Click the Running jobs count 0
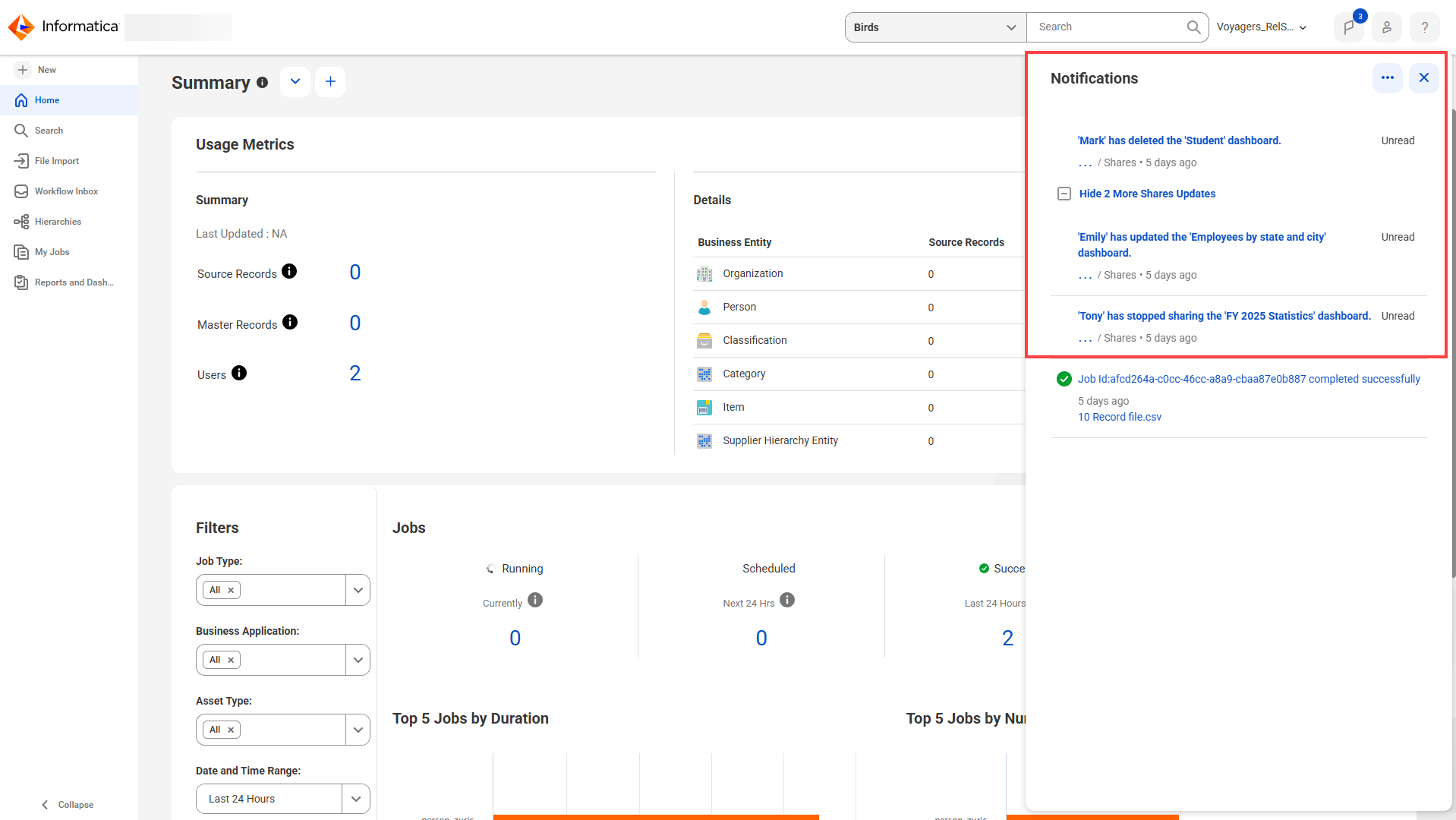The width and height of the screenshot is (1456, 820). coord(515,638)
